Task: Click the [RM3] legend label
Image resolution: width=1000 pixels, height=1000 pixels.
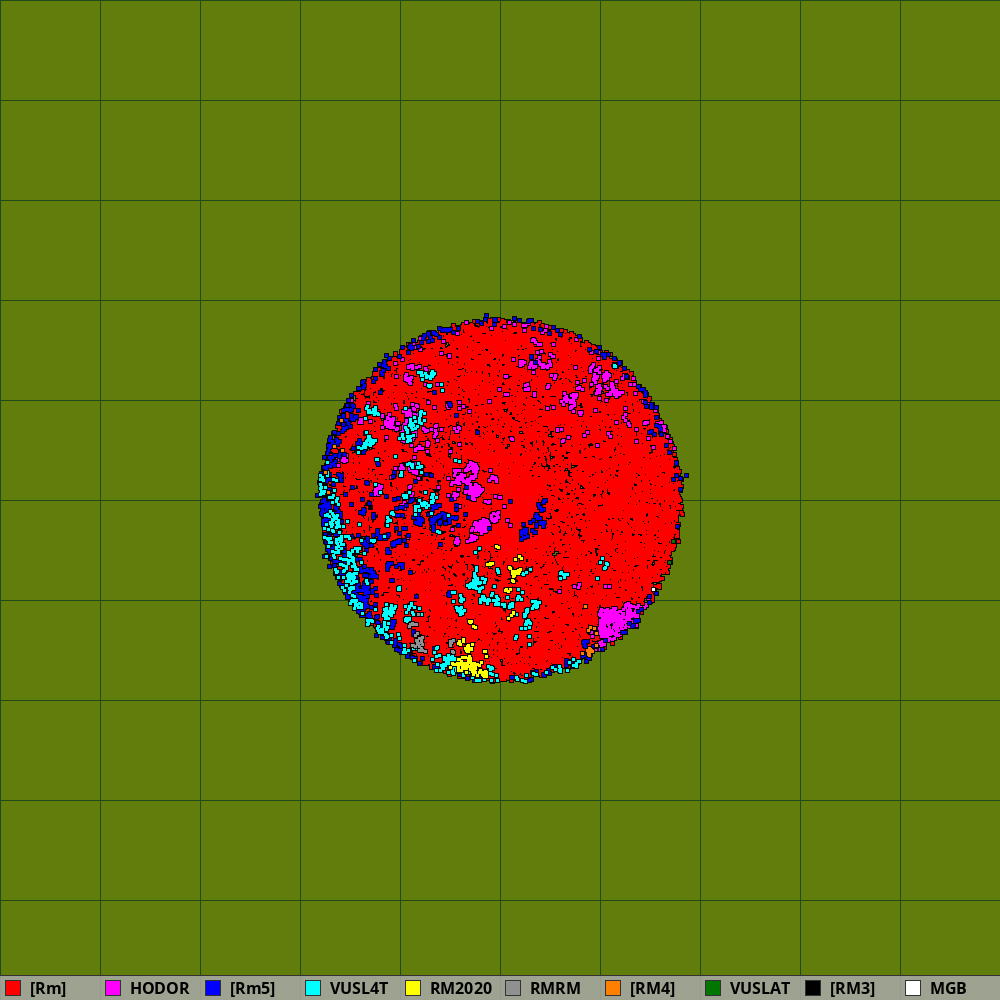Action: 853,989
